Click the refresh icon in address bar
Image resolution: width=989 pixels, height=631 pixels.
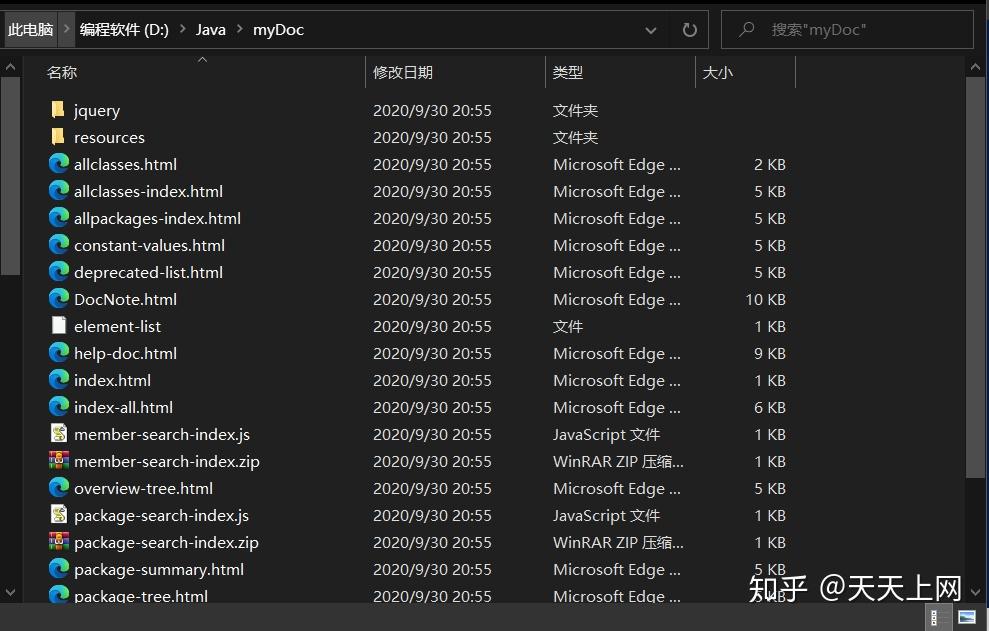(x=689, y=30)
